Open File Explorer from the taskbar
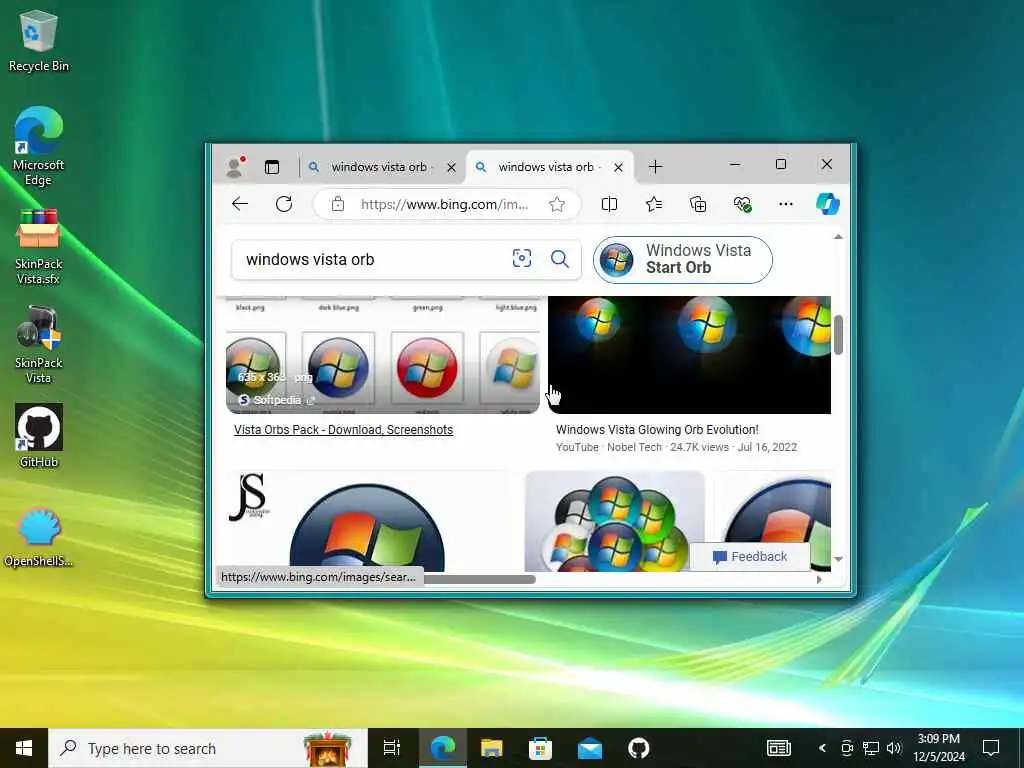The image size is (1024, 768). [x=492, y=748]
